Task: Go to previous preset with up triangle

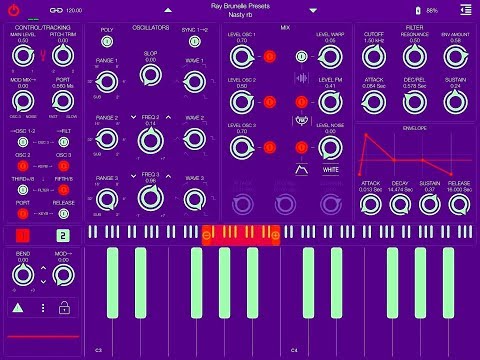Action: (x=168, y=10)
